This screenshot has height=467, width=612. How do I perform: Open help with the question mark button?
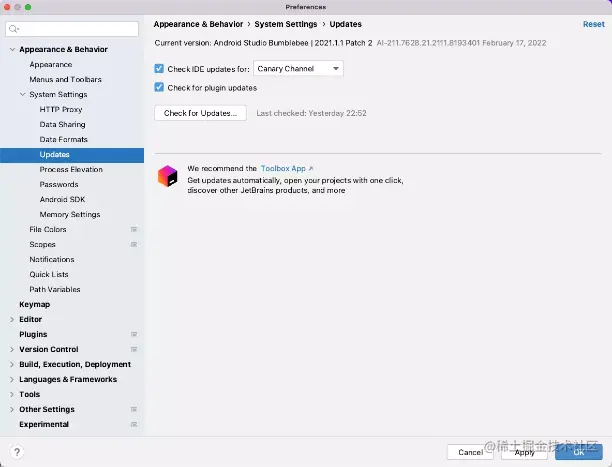coord(17,452)
